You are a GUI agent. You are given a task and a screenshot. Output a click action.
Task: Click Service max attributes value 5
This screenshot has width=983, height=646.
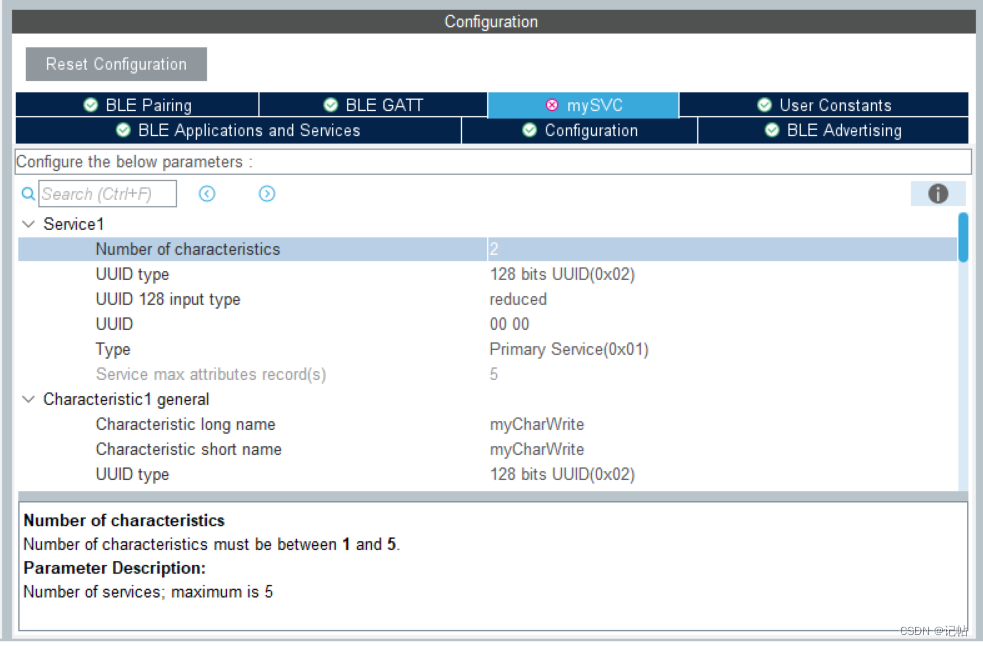click(494, 374)
